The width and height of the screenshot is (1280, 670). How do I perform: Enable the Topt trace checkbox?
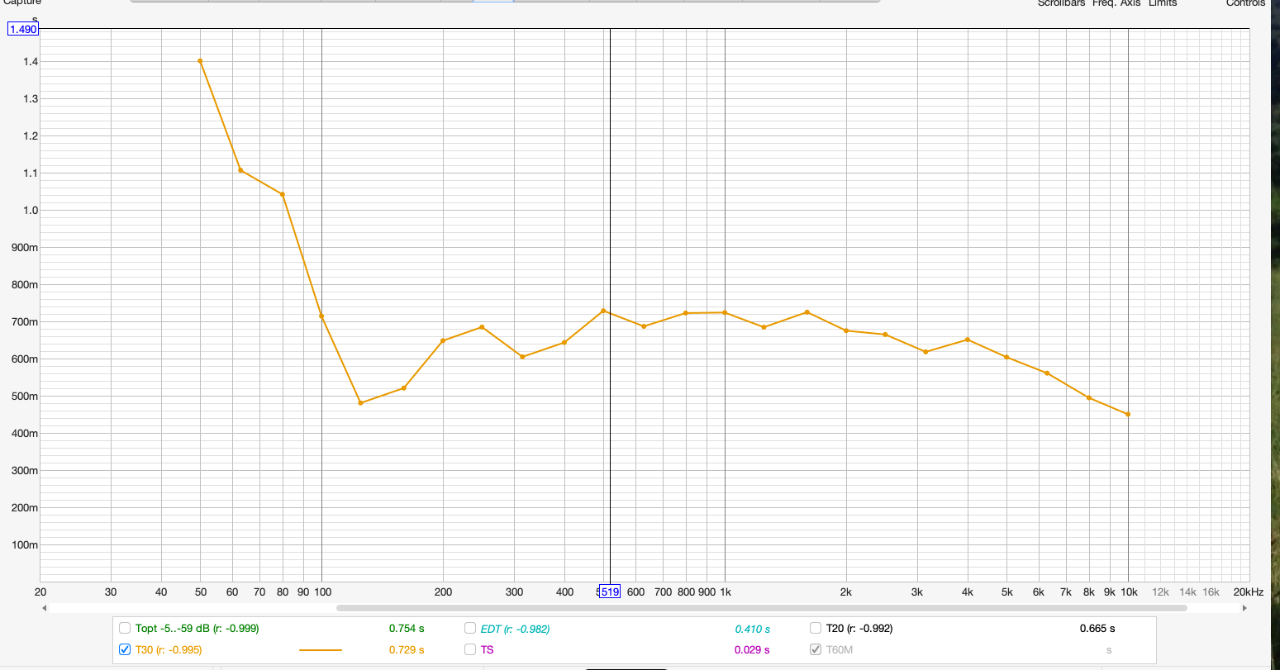pyautogui.click(x=125, y=629)
